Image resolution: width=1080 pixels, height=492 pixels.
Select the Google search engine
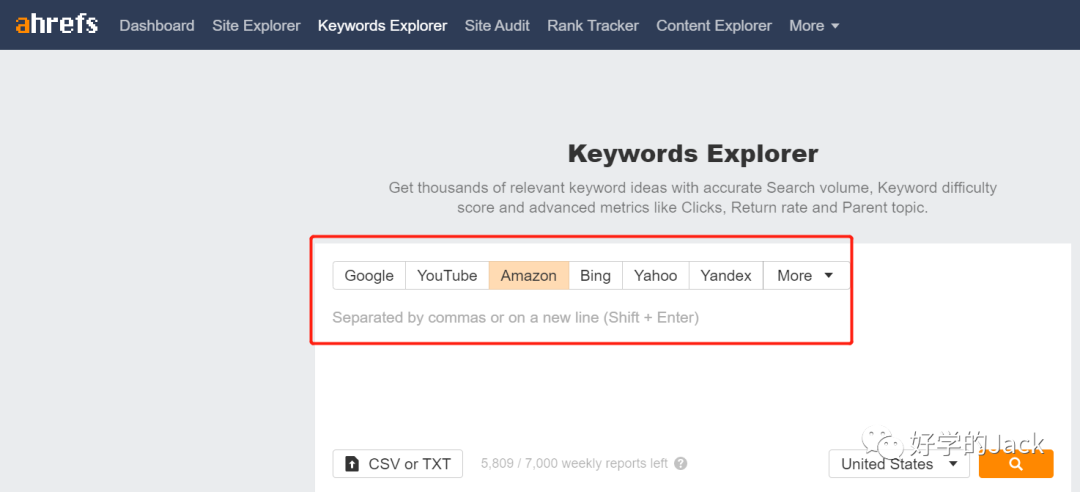(x=369, y=276)
